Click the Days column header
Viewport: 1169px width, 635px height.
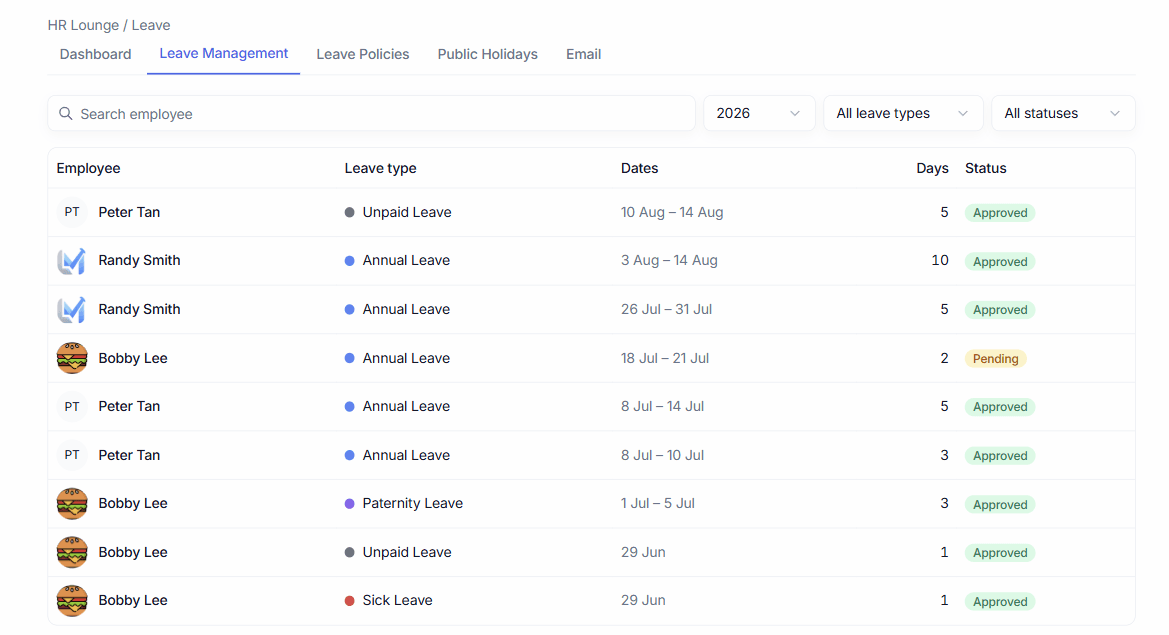932,168
